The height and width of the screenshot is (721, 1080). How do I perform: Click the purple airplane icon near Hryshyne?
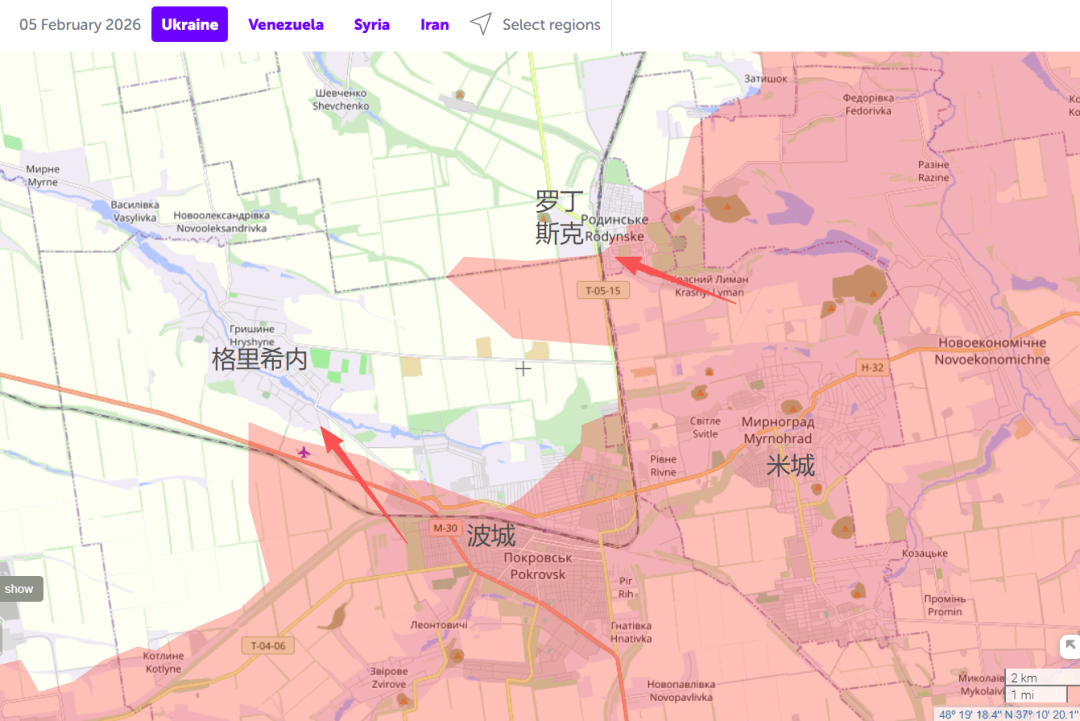(x=304, y=452)
